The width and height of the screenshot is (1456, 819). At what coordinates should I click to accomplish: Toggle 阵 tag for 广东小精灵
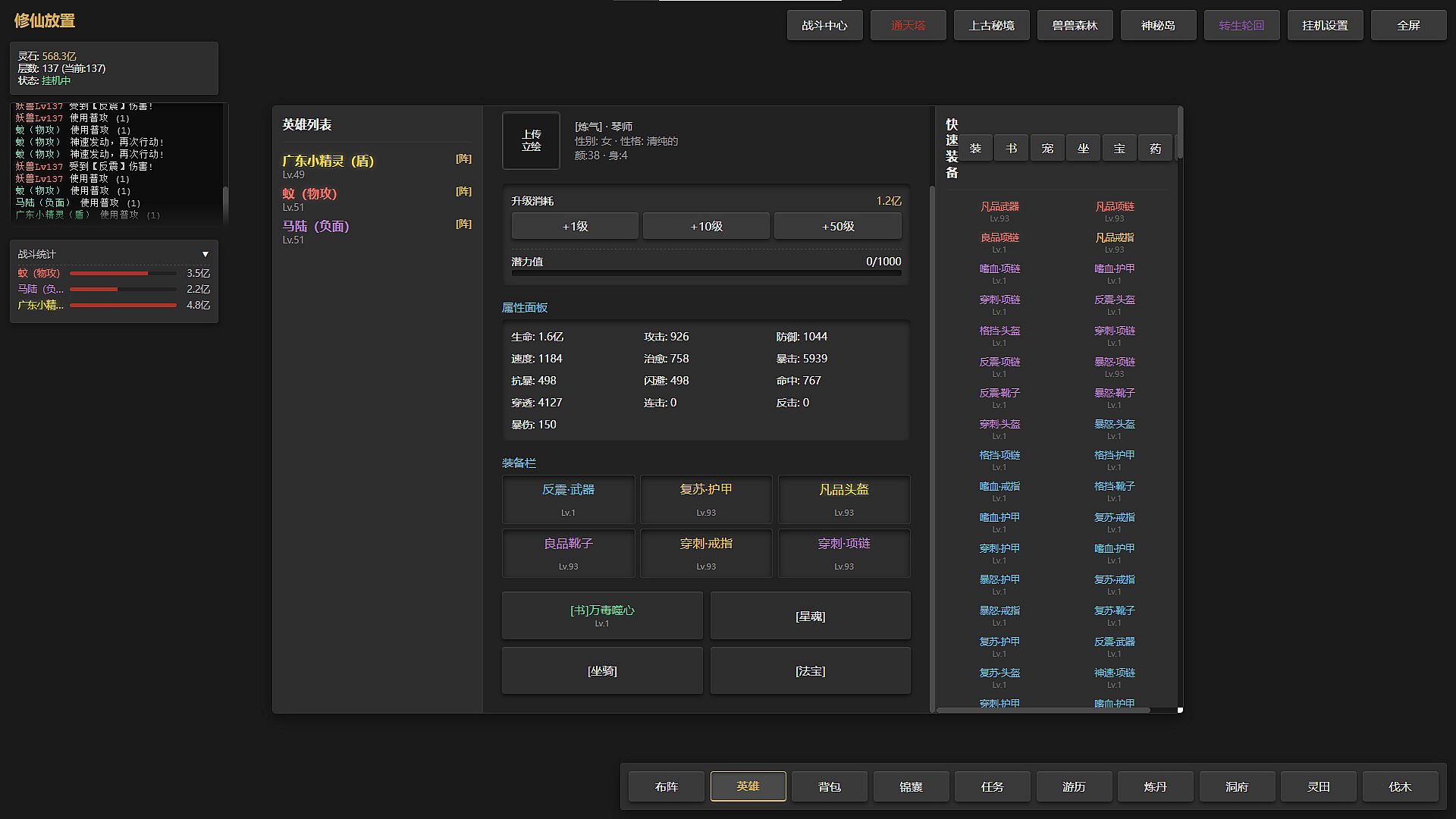pos(463,159)
